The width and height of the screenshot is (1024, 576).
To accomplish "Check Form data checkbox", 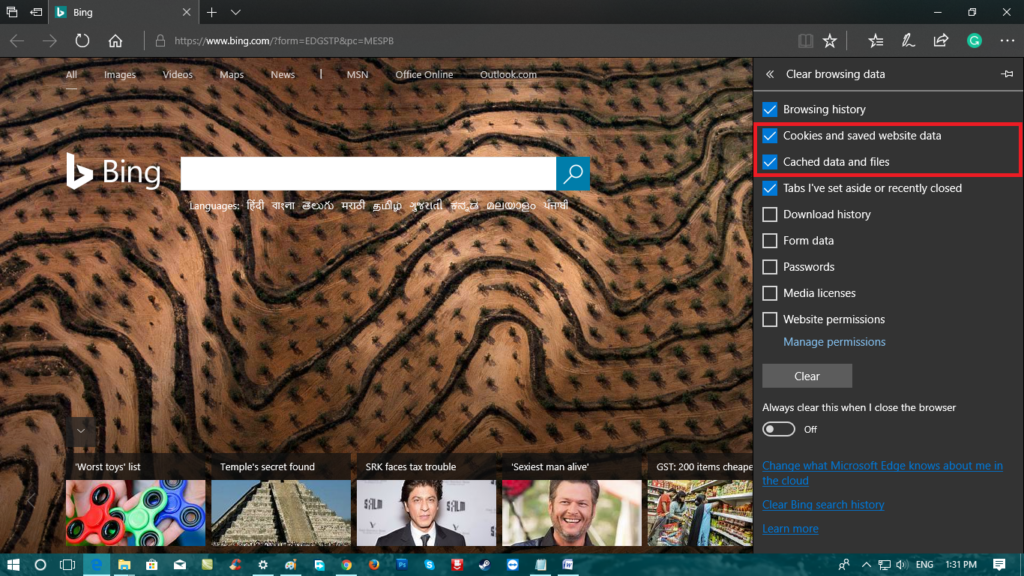I will (x=770, y=240).
